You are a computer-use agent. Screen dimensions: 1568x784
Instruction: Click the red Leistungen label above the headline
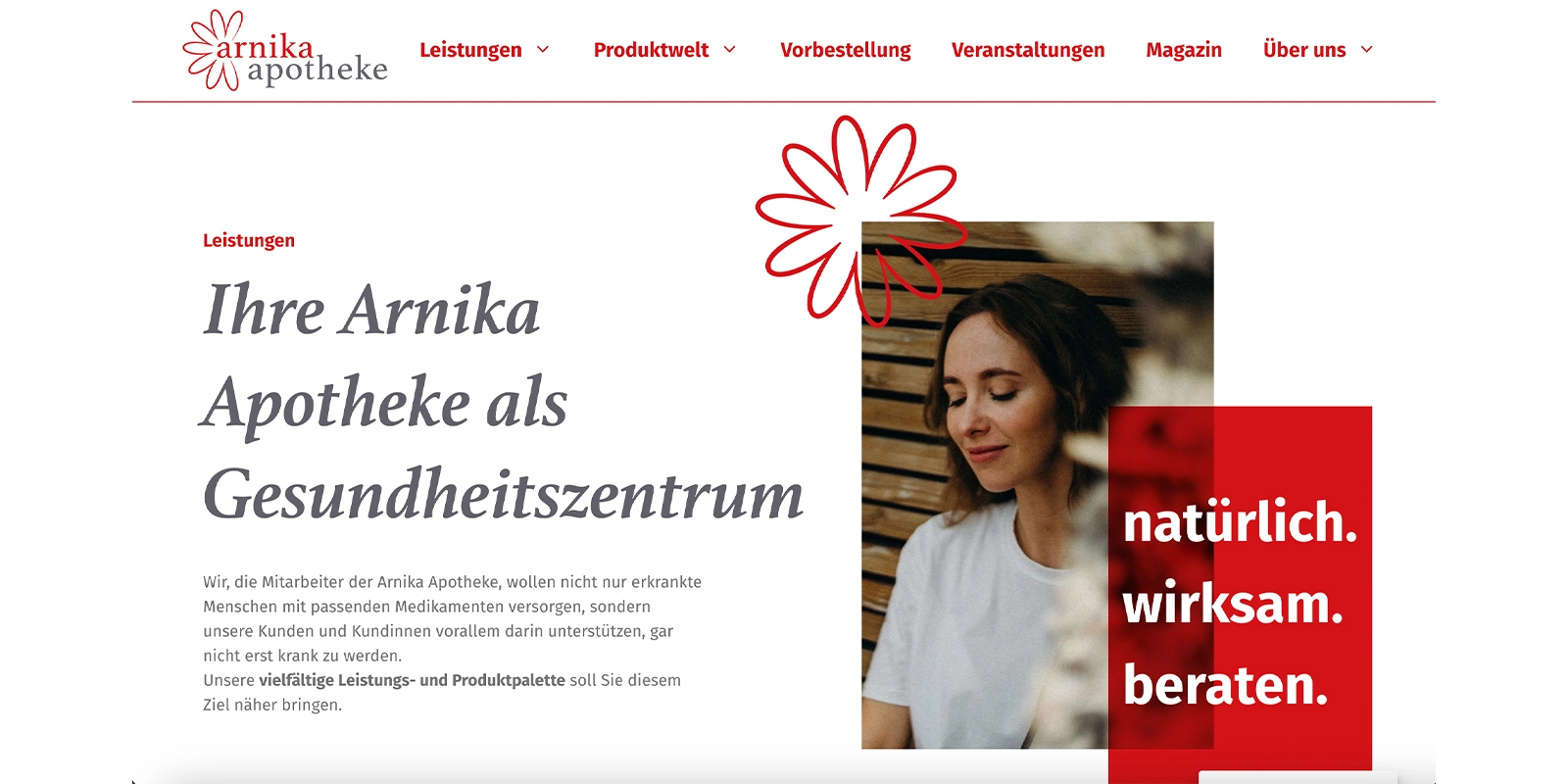pos(249,240)
